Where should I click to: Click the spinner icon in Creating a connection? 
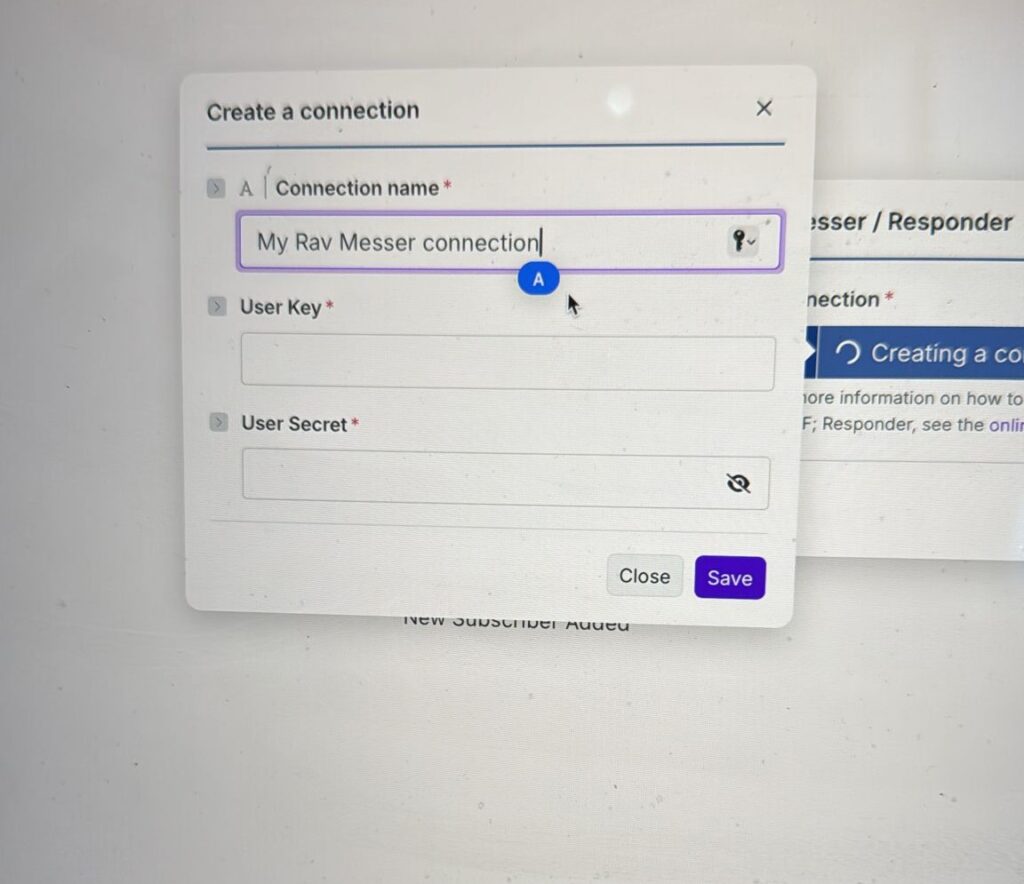coord(847,353)
